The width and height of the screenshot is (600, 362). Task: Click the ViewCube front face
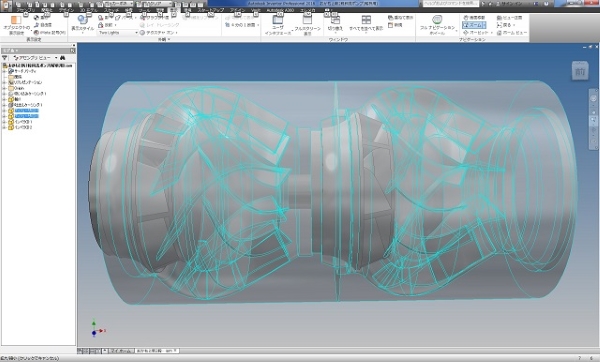tap(580, 72)
